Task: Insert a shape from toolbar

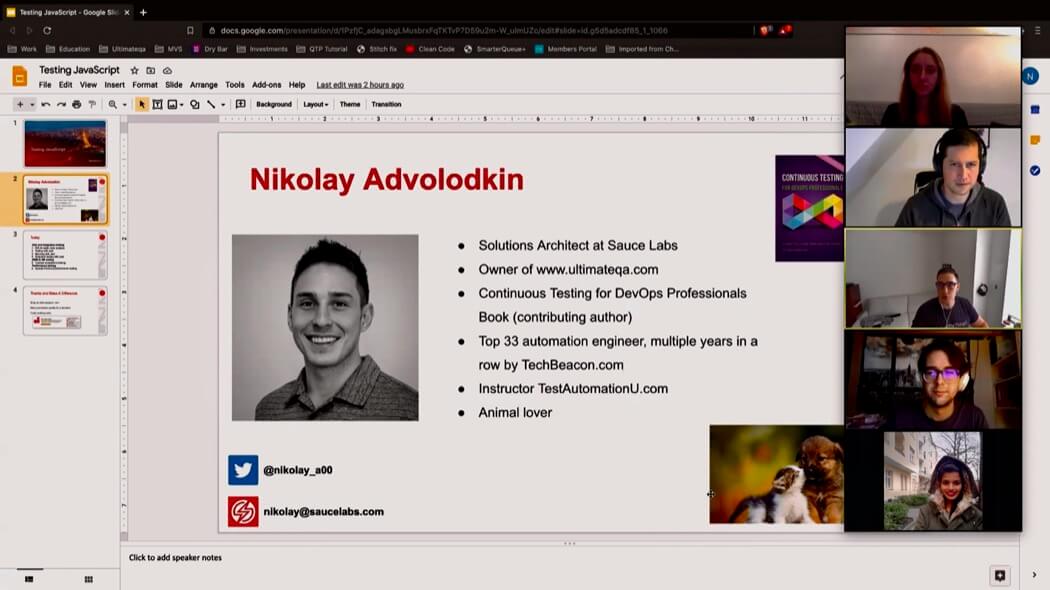Action: 195,104
